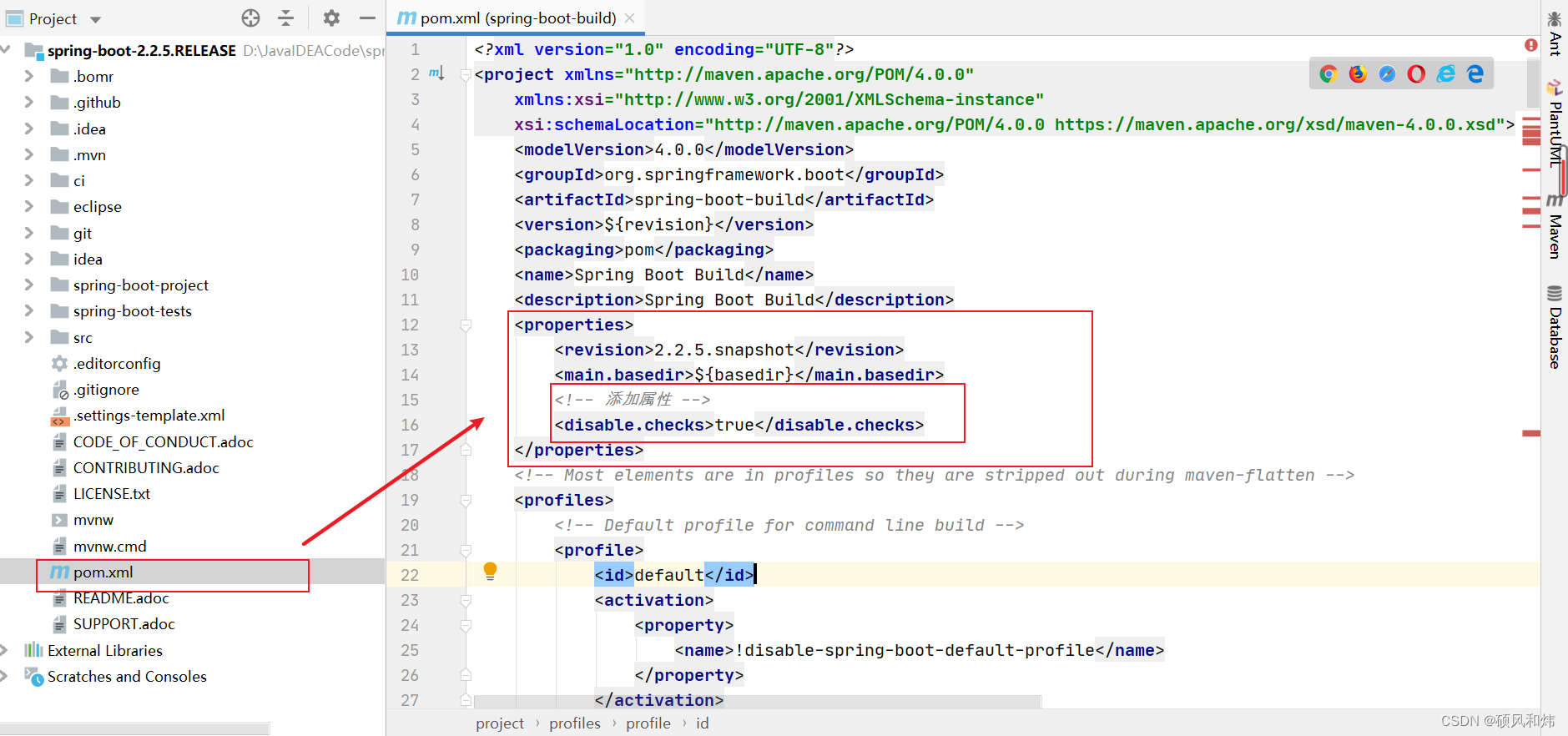Close the pom.xml editor tab

tap(630, 18)
